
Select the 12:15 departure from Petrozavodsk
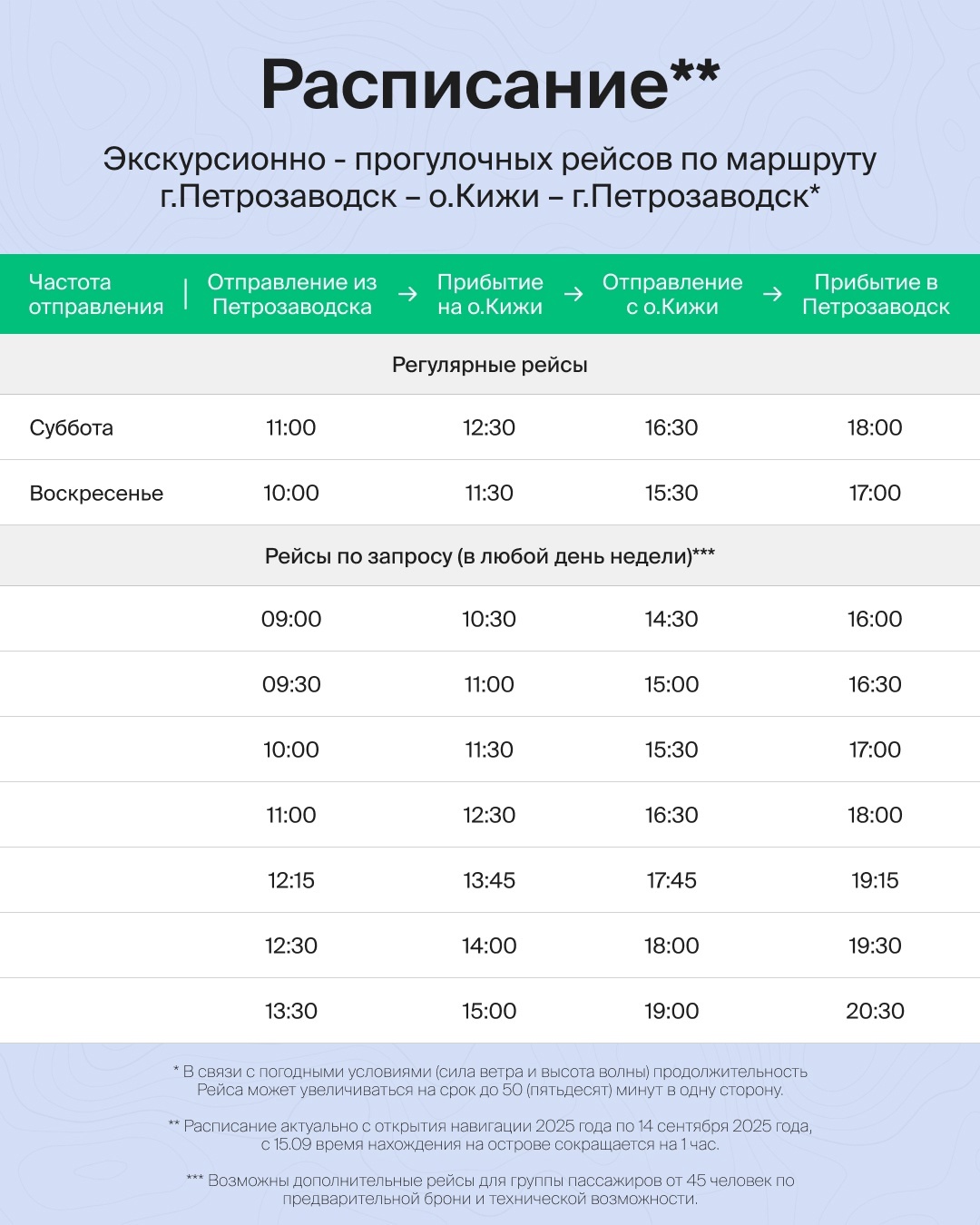tap(291, 880)
